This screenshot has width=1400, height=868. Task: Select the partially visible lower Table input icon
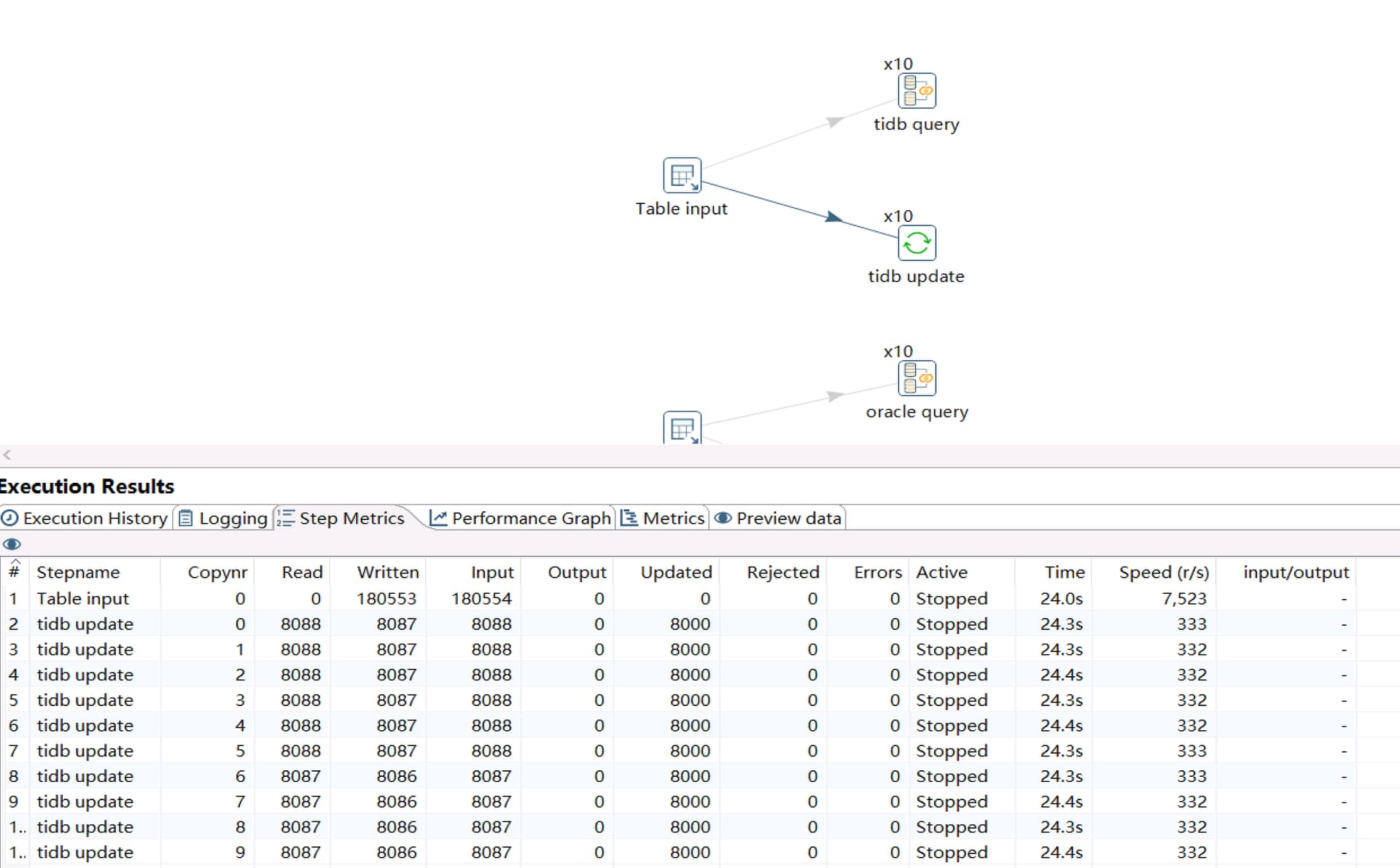(682, 428)
